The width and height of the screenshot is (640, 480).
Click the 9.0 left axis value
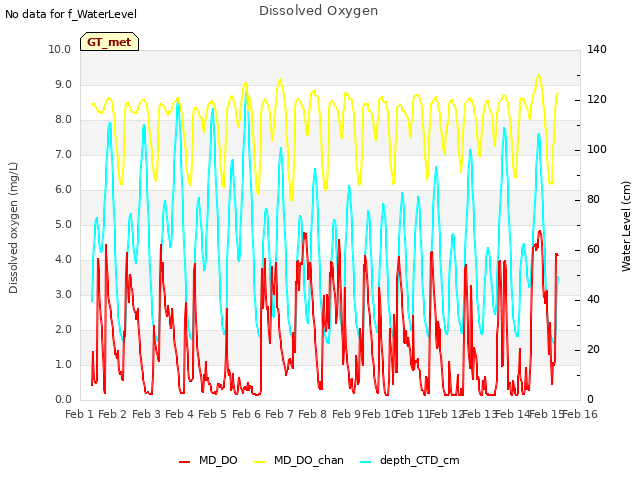63,84
